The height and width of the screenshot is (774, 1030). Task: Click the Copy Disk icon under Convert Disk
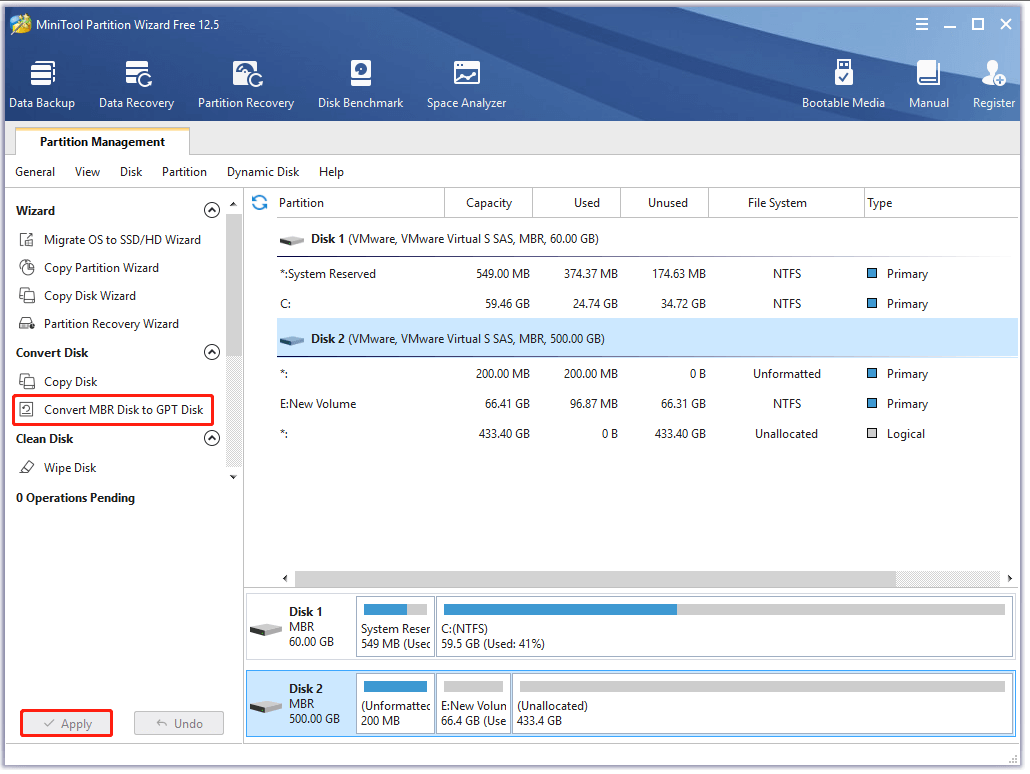point(26,381)
